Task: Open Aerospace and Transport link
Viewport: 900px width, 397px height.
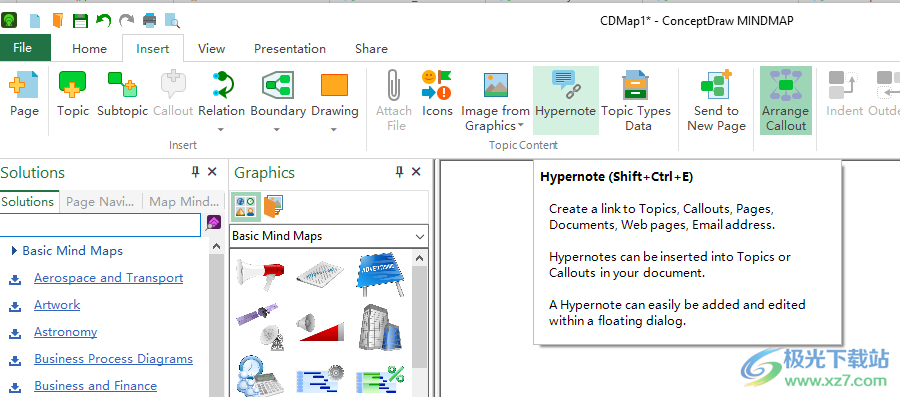Action: point(108,278)
